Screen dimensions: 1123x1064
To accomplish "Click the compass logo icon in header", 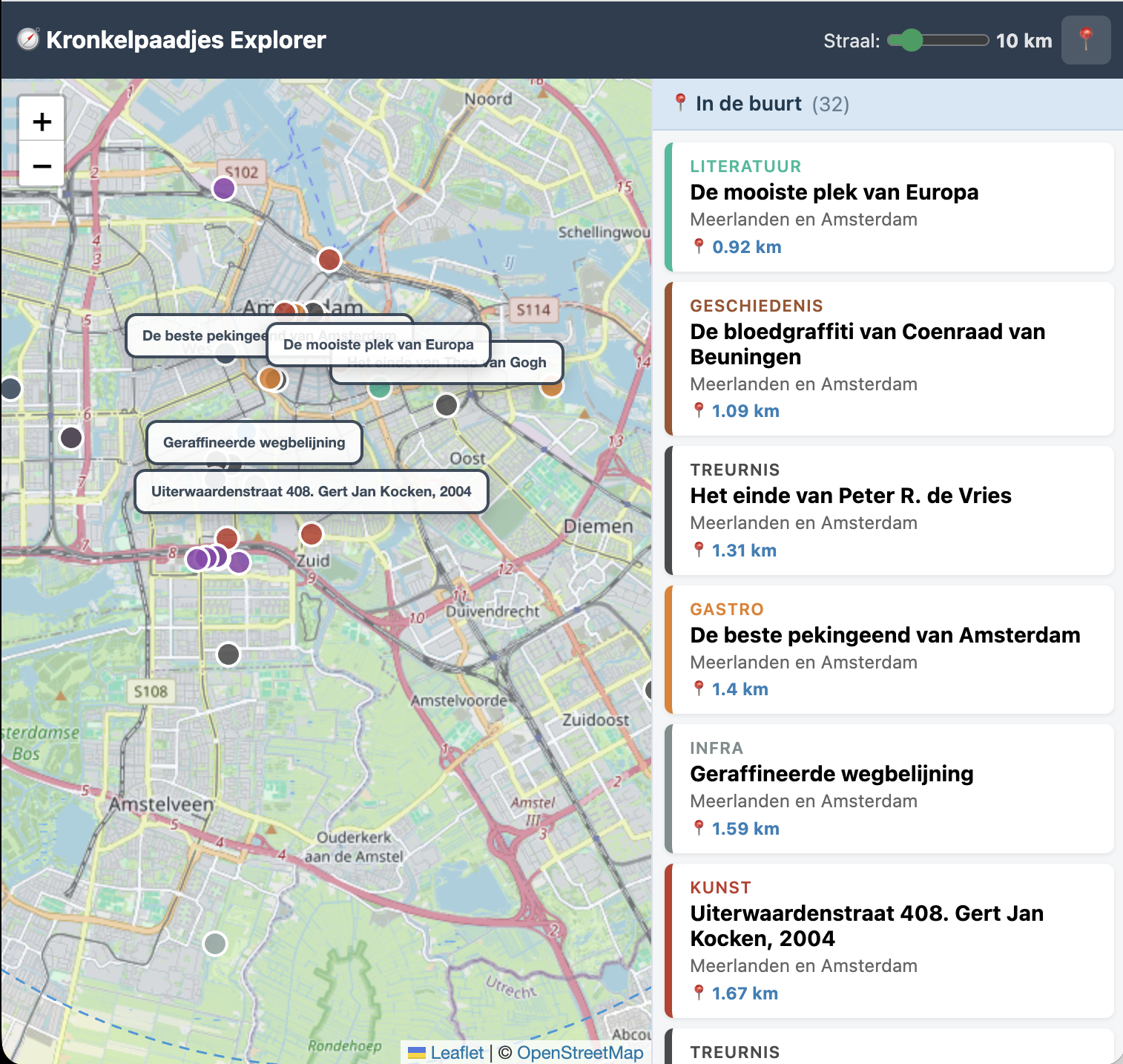I will [28, 39].
